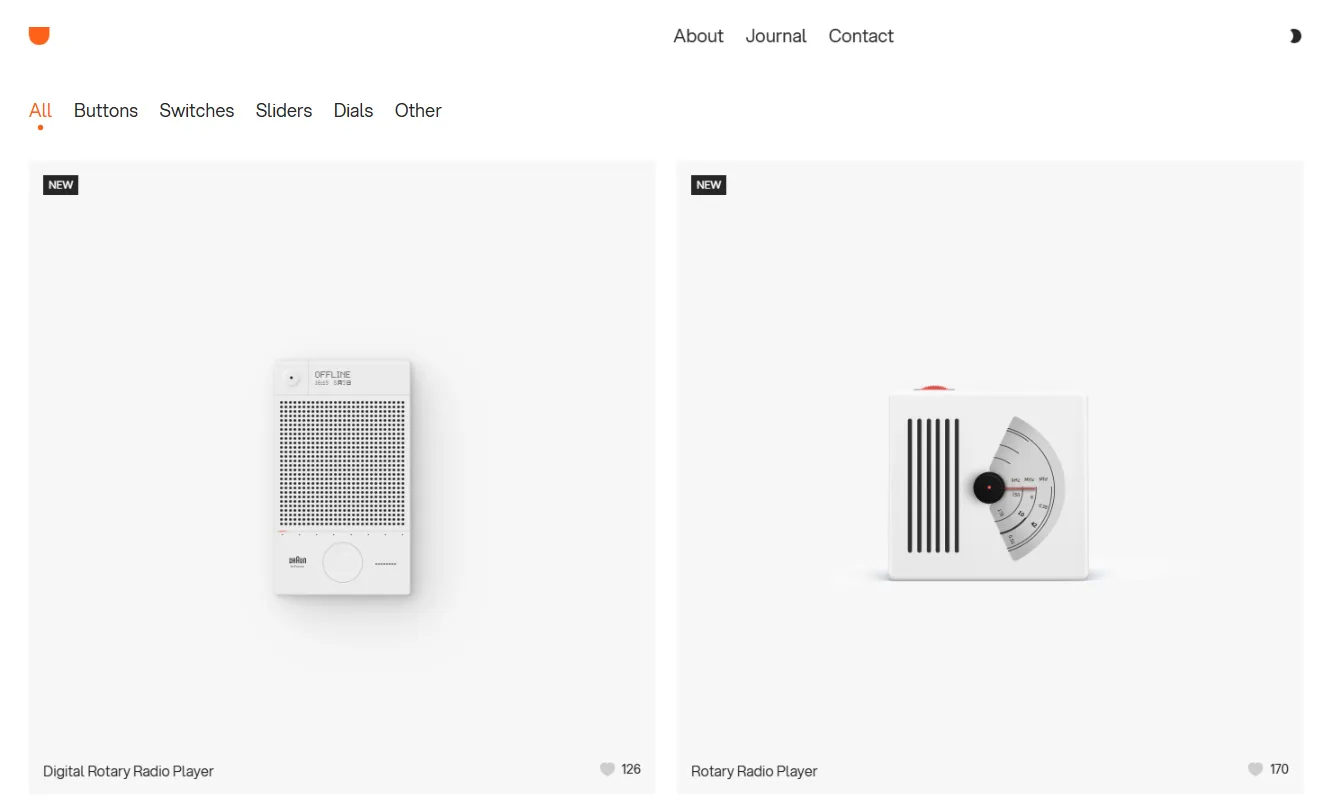1332x810 pixels.
Task: Filter components by Switches
Action: (197, 111)
